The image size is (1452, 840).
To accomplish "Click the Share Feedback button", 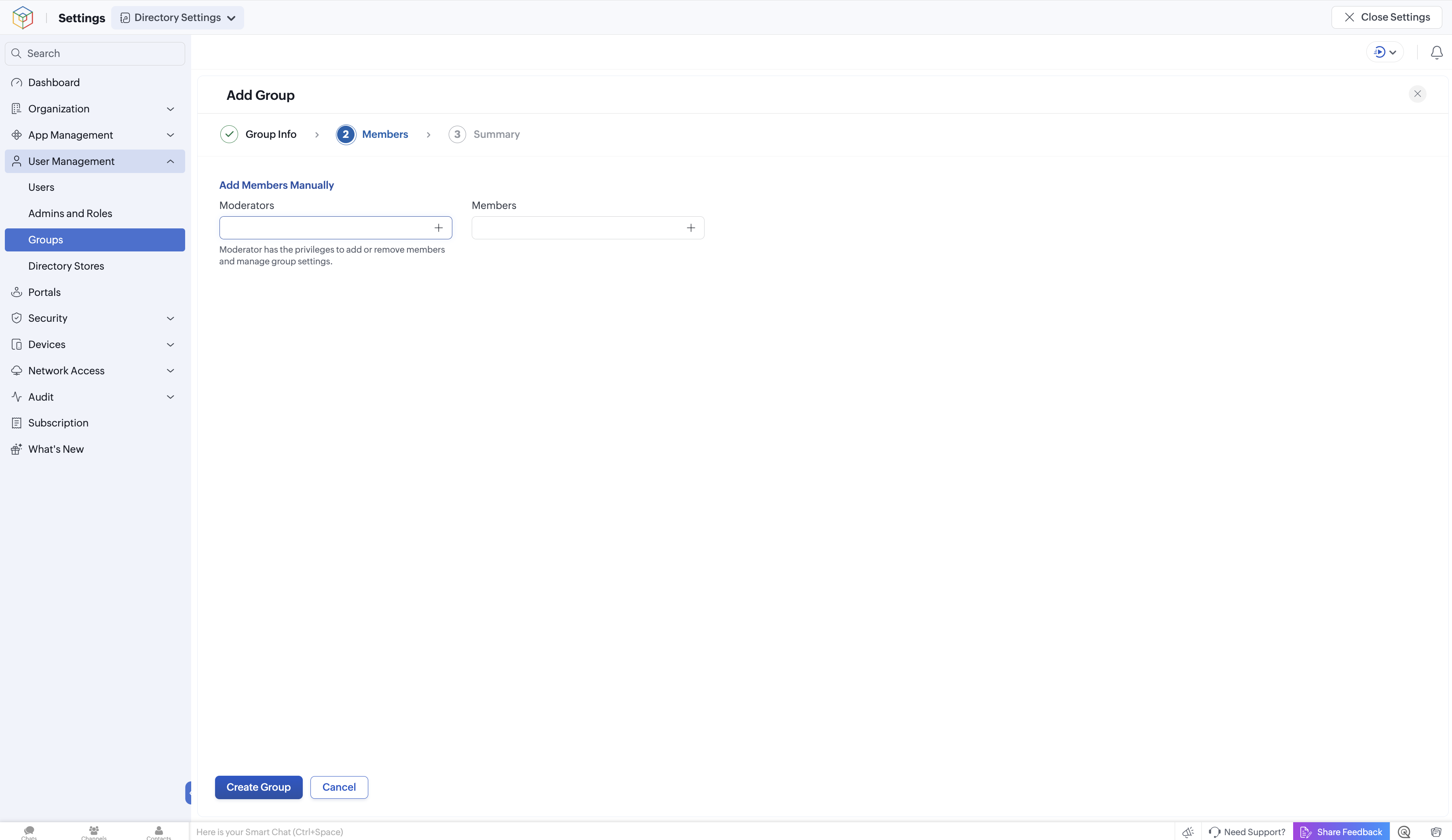I will 1341,832.
